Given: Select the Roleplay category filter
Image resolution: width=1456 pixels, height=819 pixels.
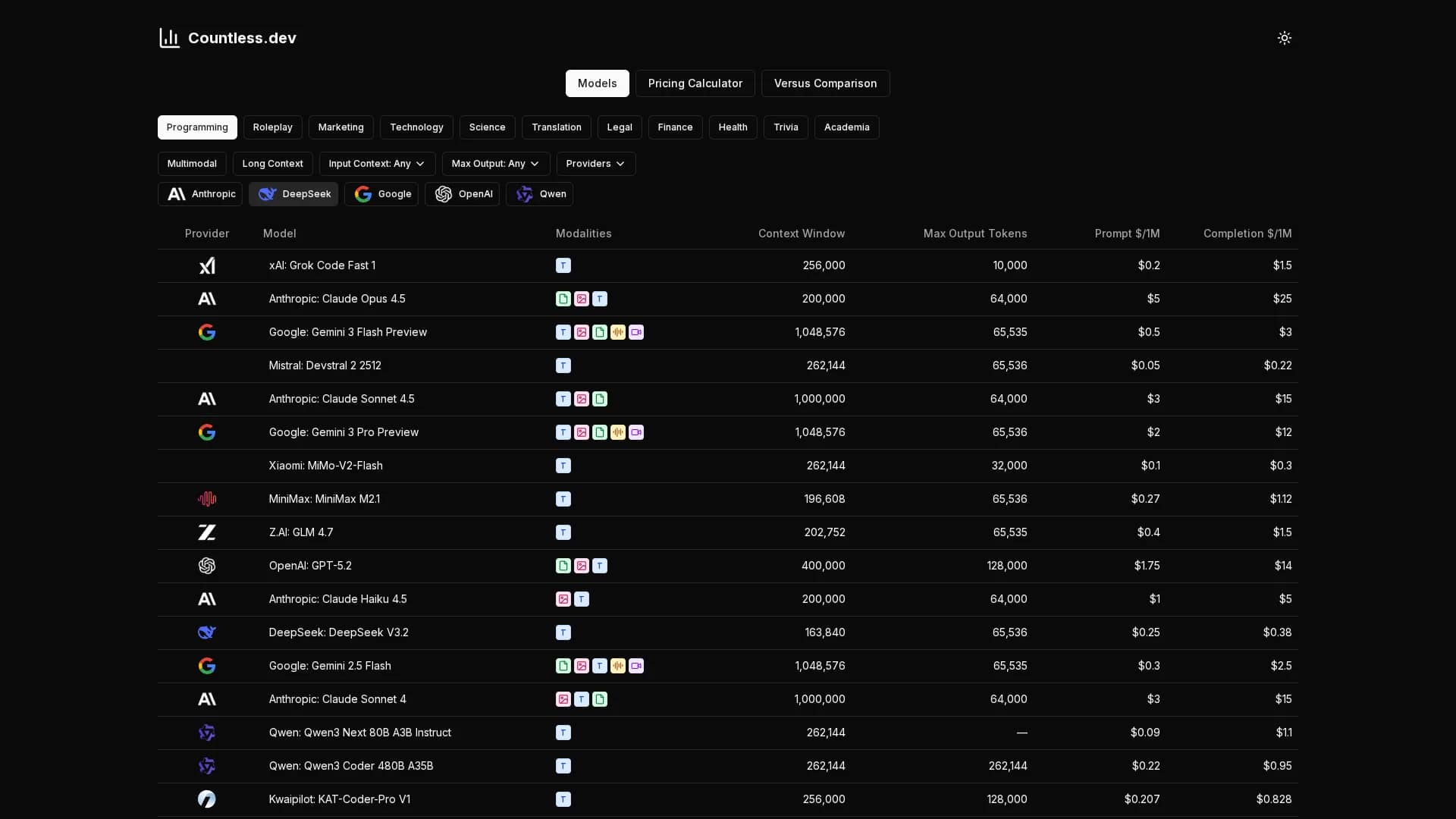Looking at the screenshot, I should 273,127.
